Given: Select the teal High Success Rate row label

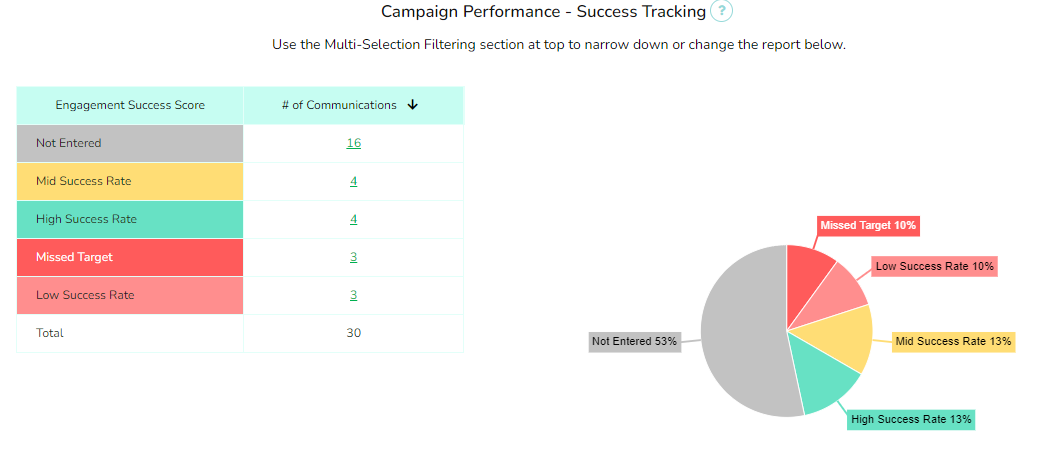Looking at the screenshot, I should 130,219.
